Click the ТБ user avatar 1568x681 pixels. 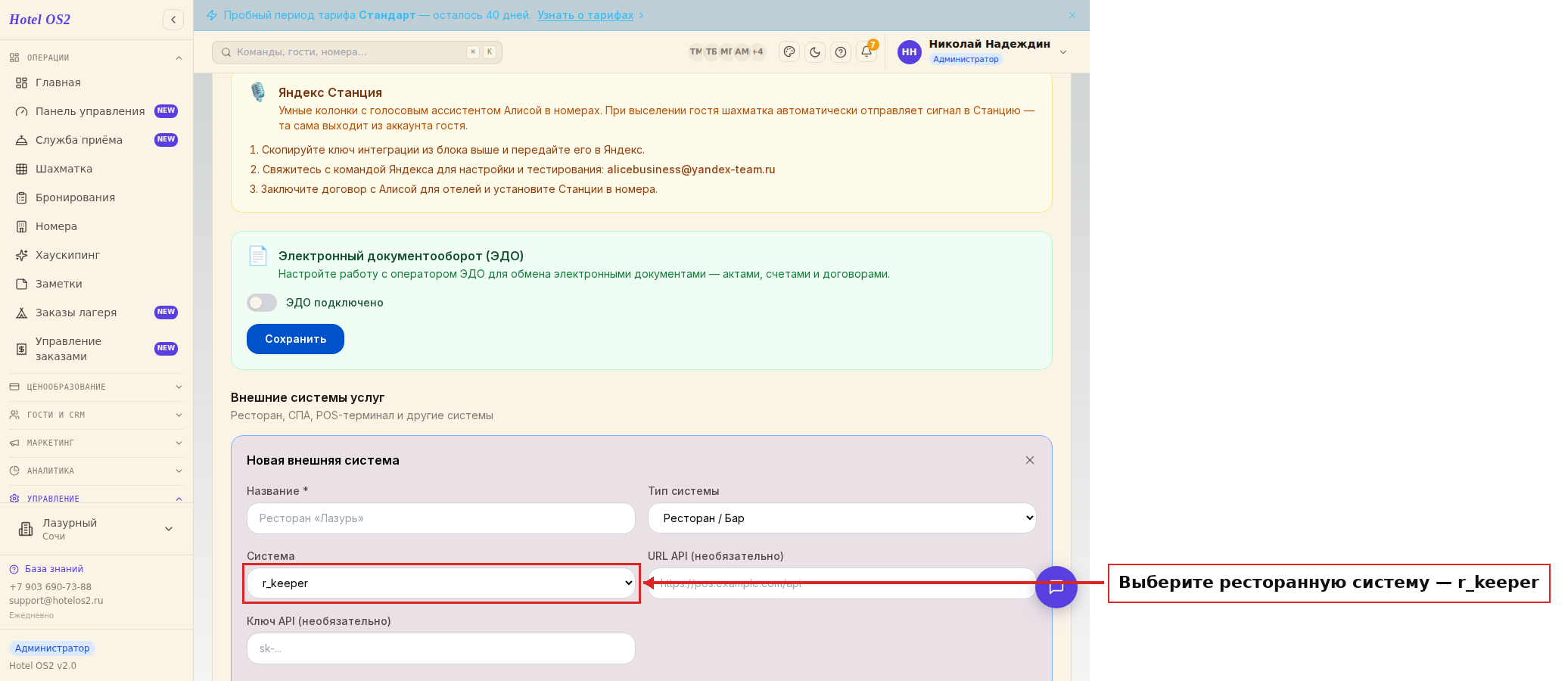(711, 52)
